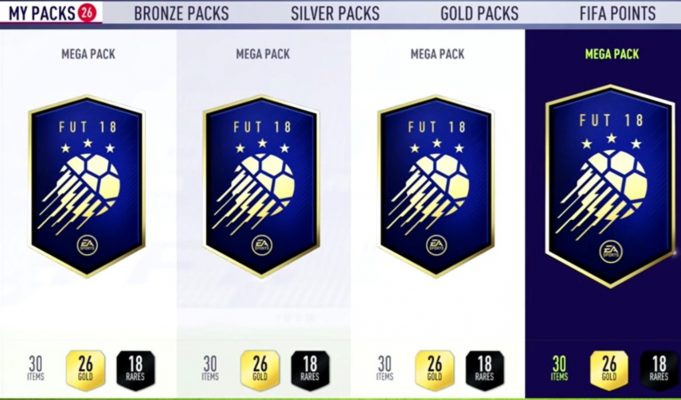The image size is (681, 400).
Task: Select the third Mega Pack card
Action: tap(436, 186)
